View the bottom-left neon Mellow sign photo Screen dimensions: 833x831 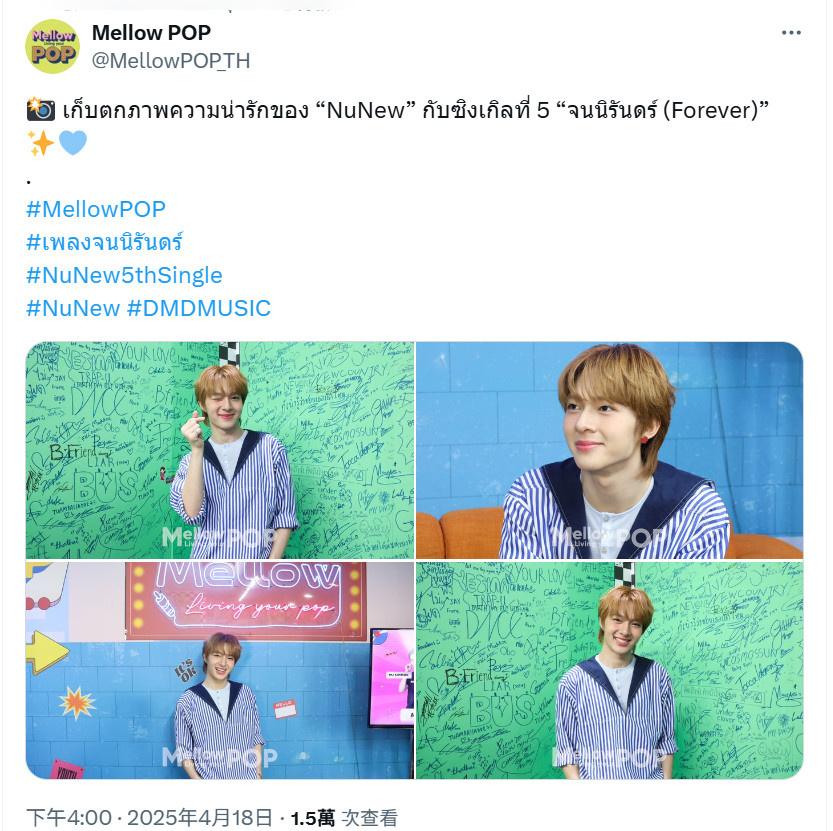click(219, 670)
